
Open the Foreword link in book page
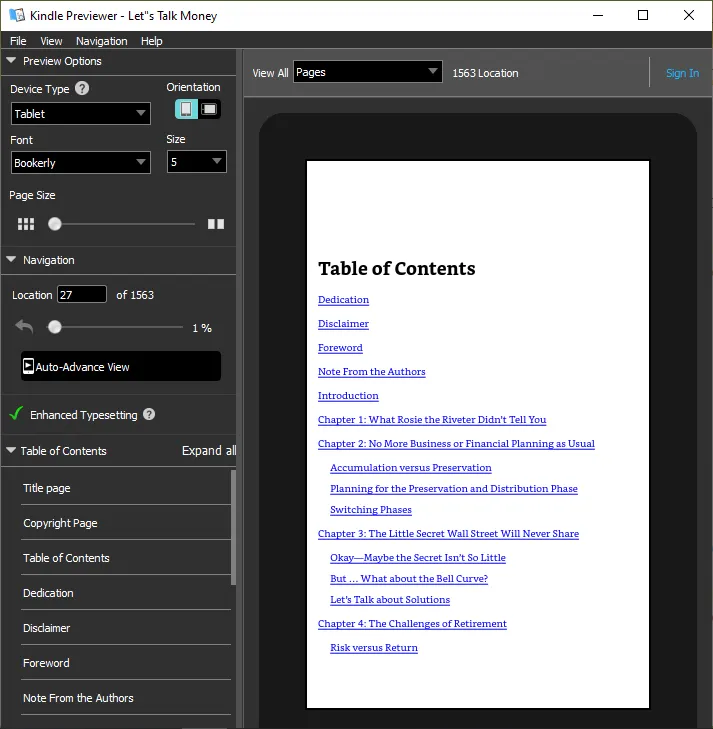tap(340, 348)
